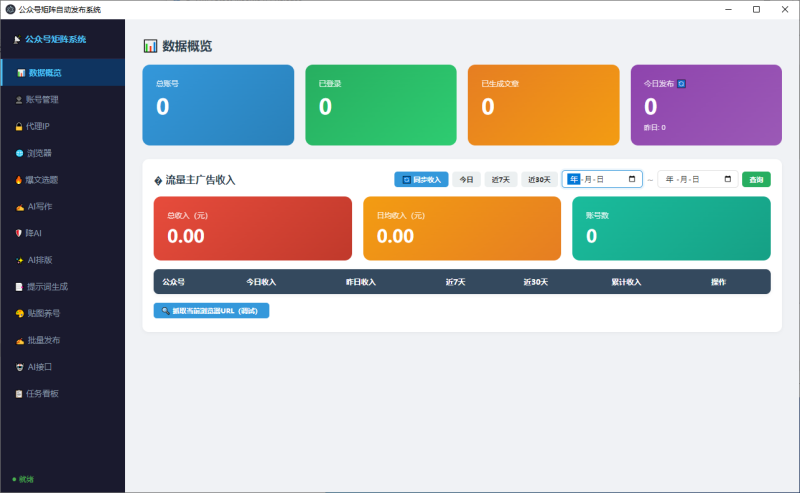Filter income by 近7天

click(x=501, y=180)
